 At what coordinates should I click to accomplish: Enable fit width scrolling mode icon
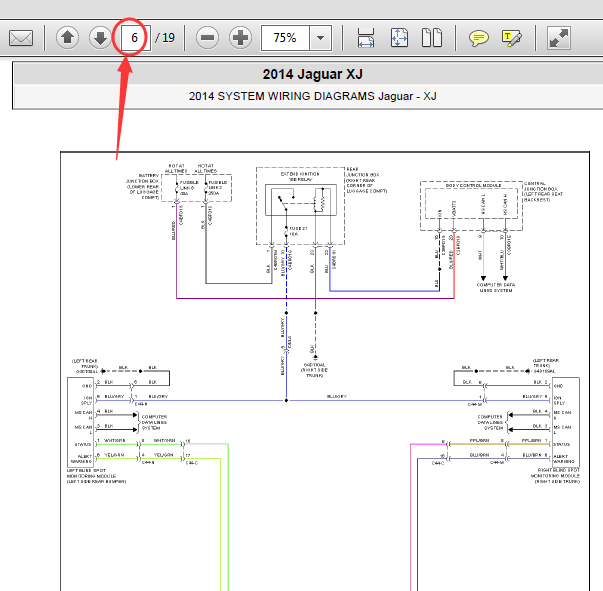pyautogui.click(x=366, y=38)
